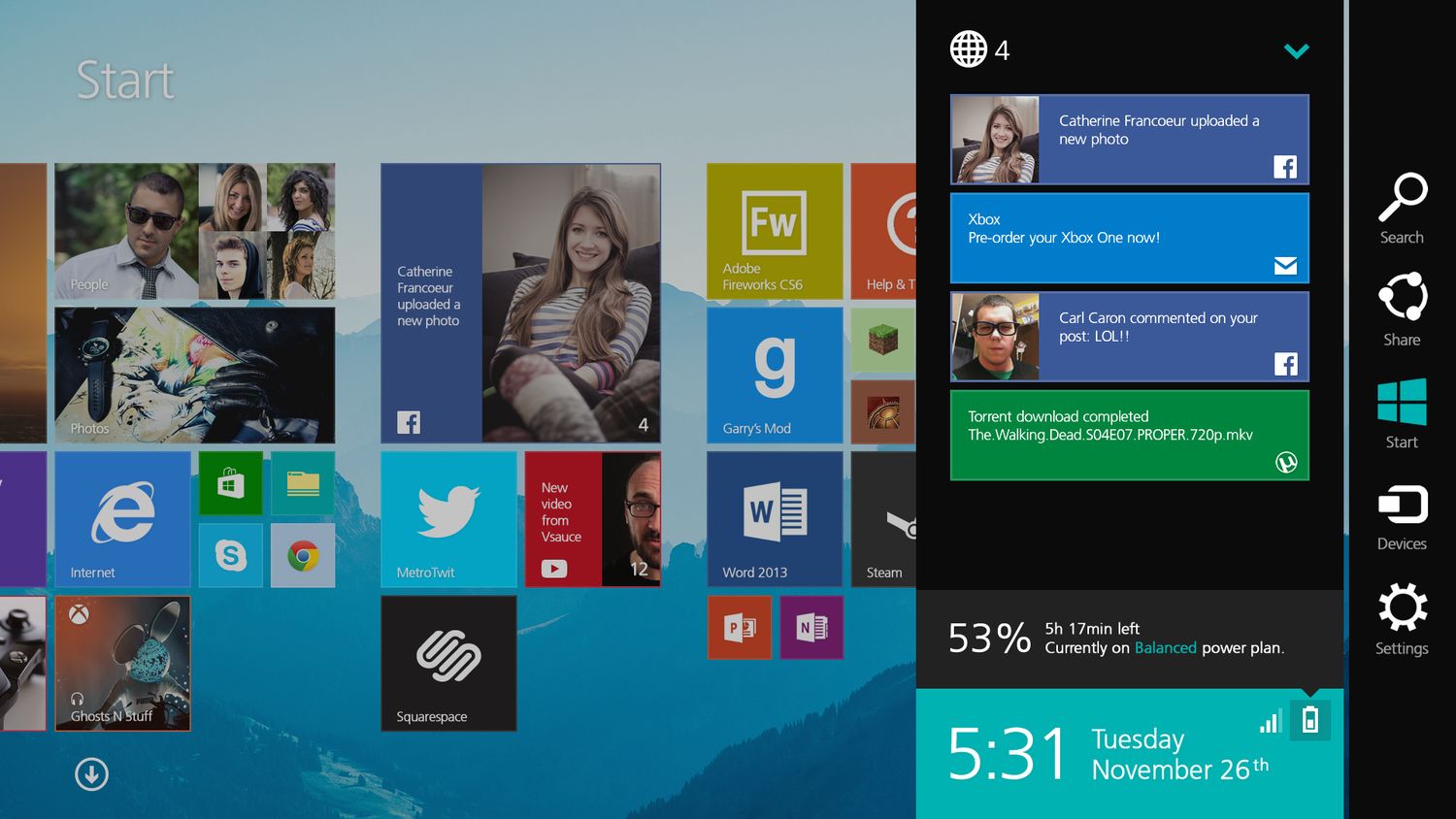Play the Ghosts N Stuff music tile

point(122,663)
